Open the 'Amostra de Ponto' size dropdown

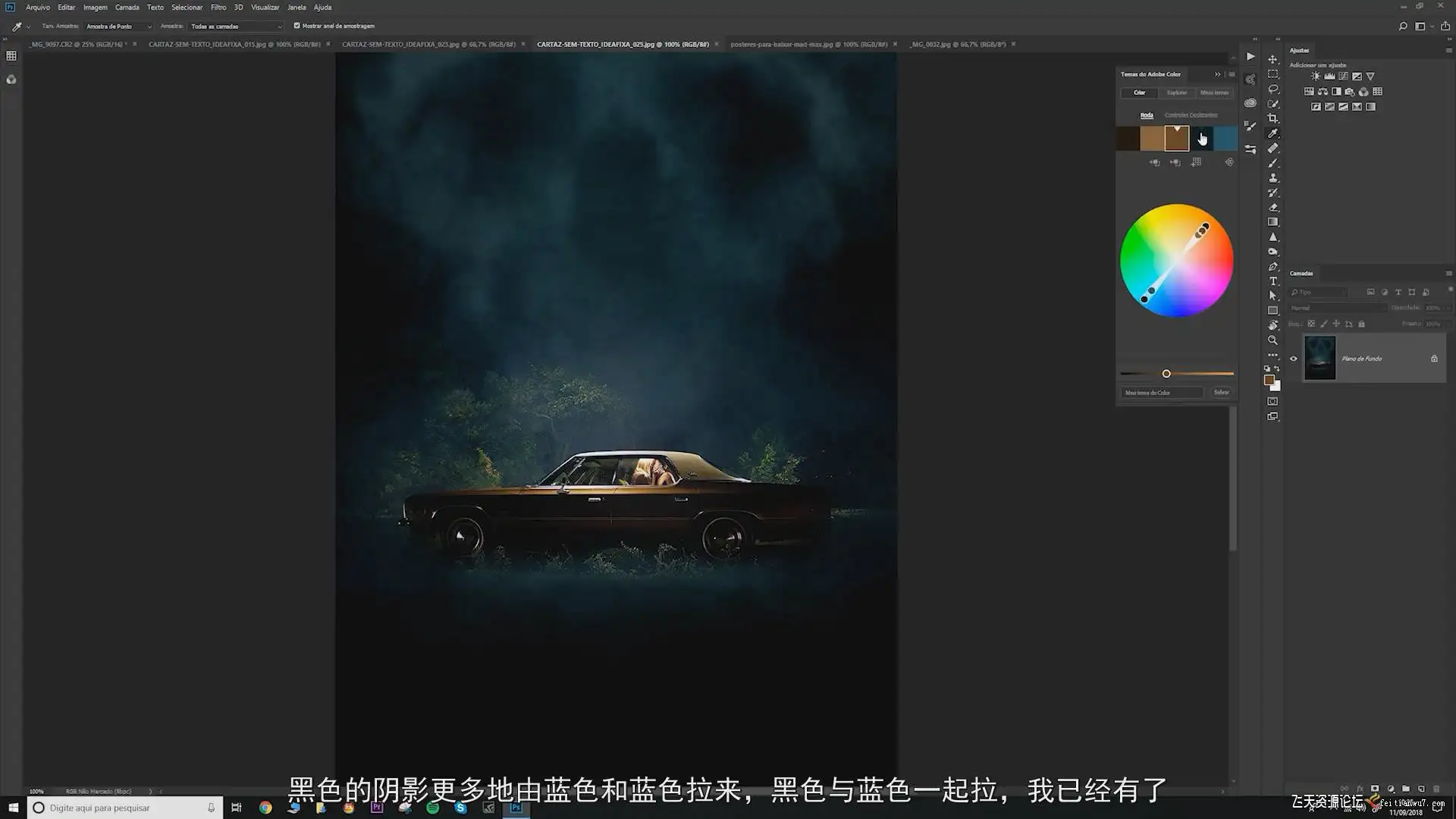[x=118, y=27]
